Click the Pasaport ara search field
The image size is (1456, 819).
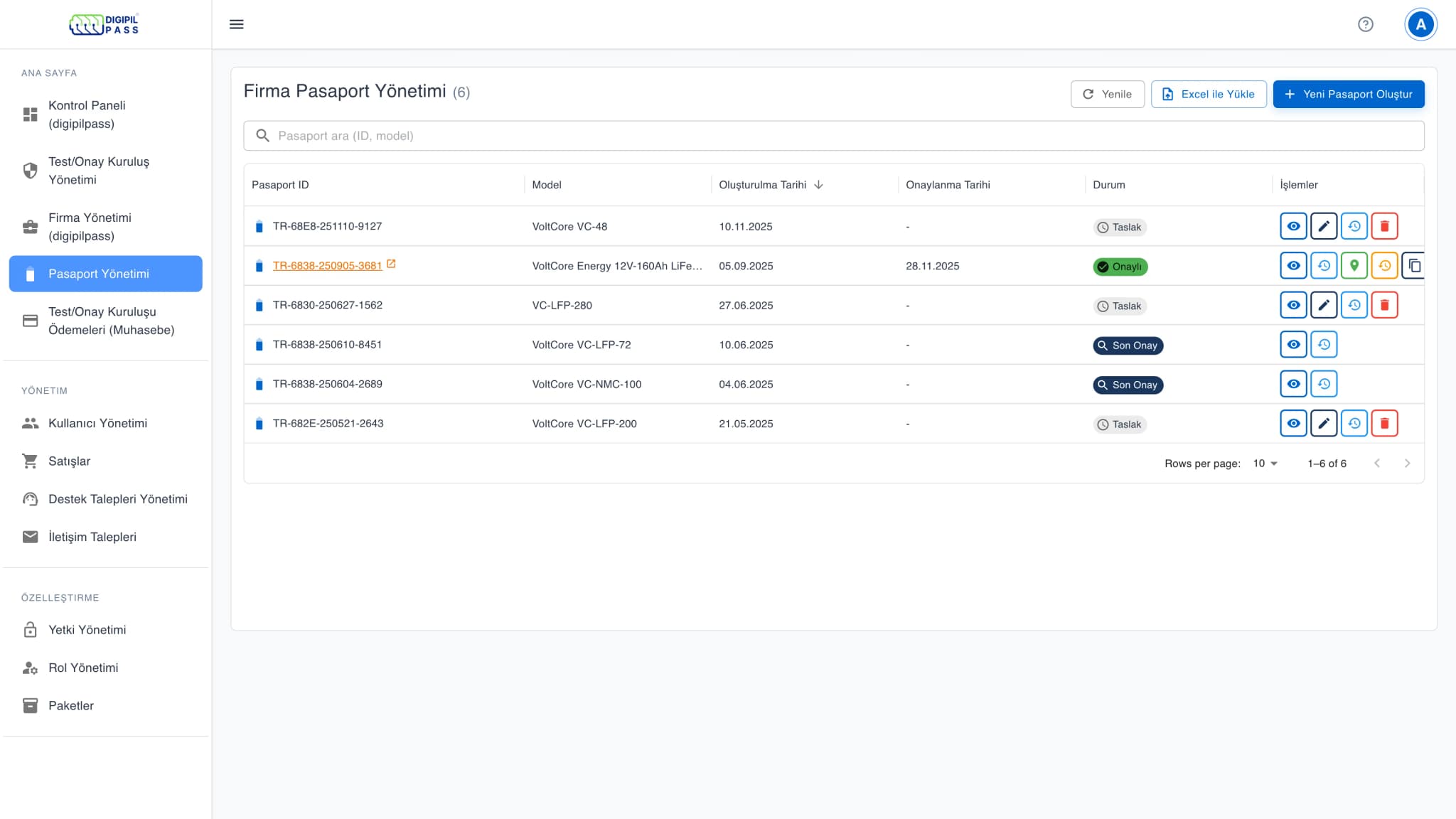tap(833, 136)
